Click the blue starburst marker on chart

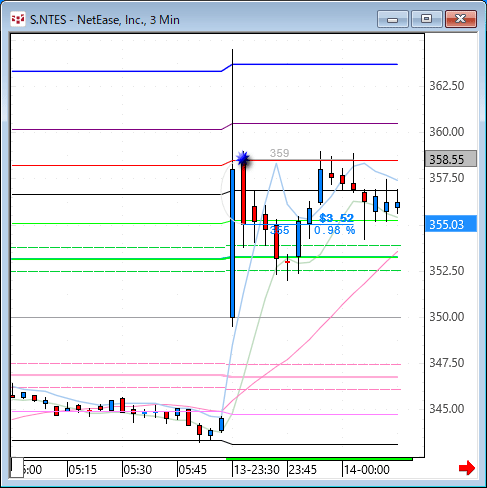pos(243,158)
